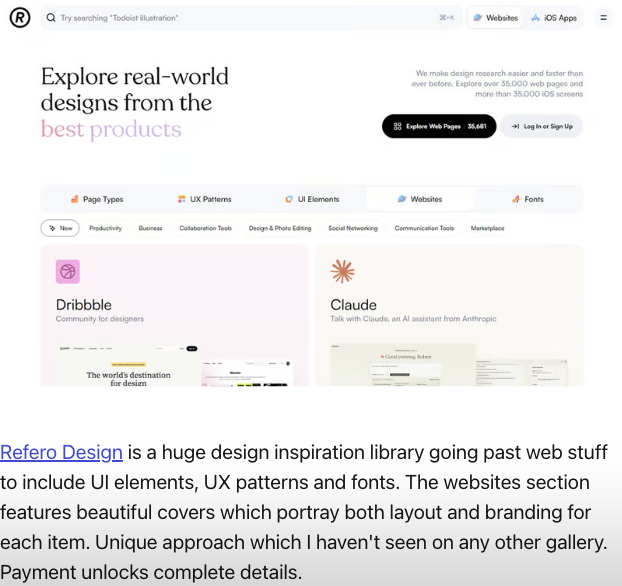Image resolution: width=622 pixels, height=586 pixels.
Task: Click the UX Patterns tab icon
Action: (x=182, y=199)
